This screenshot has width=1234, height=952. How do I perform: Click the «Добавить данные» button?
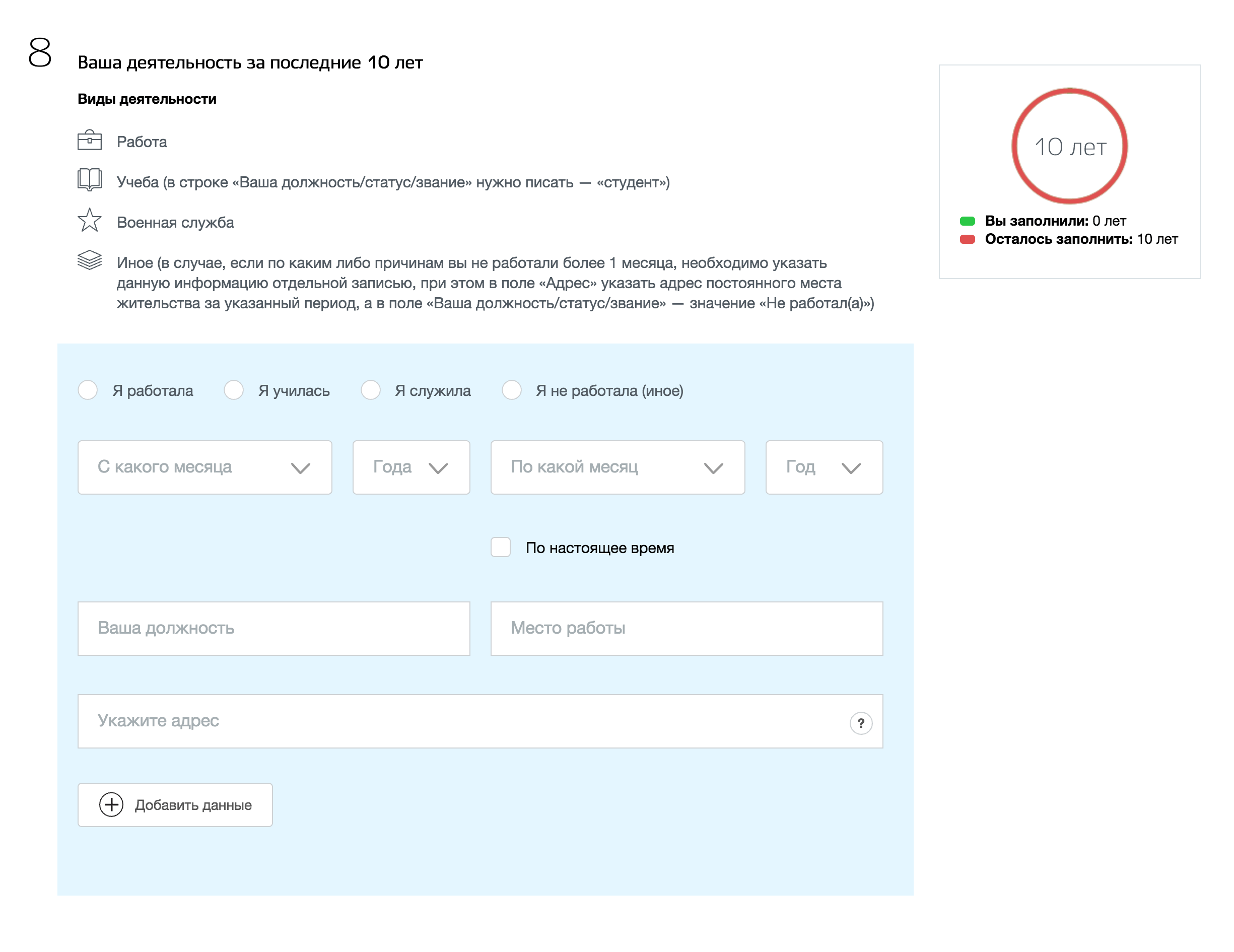click(x=175, y=804)
